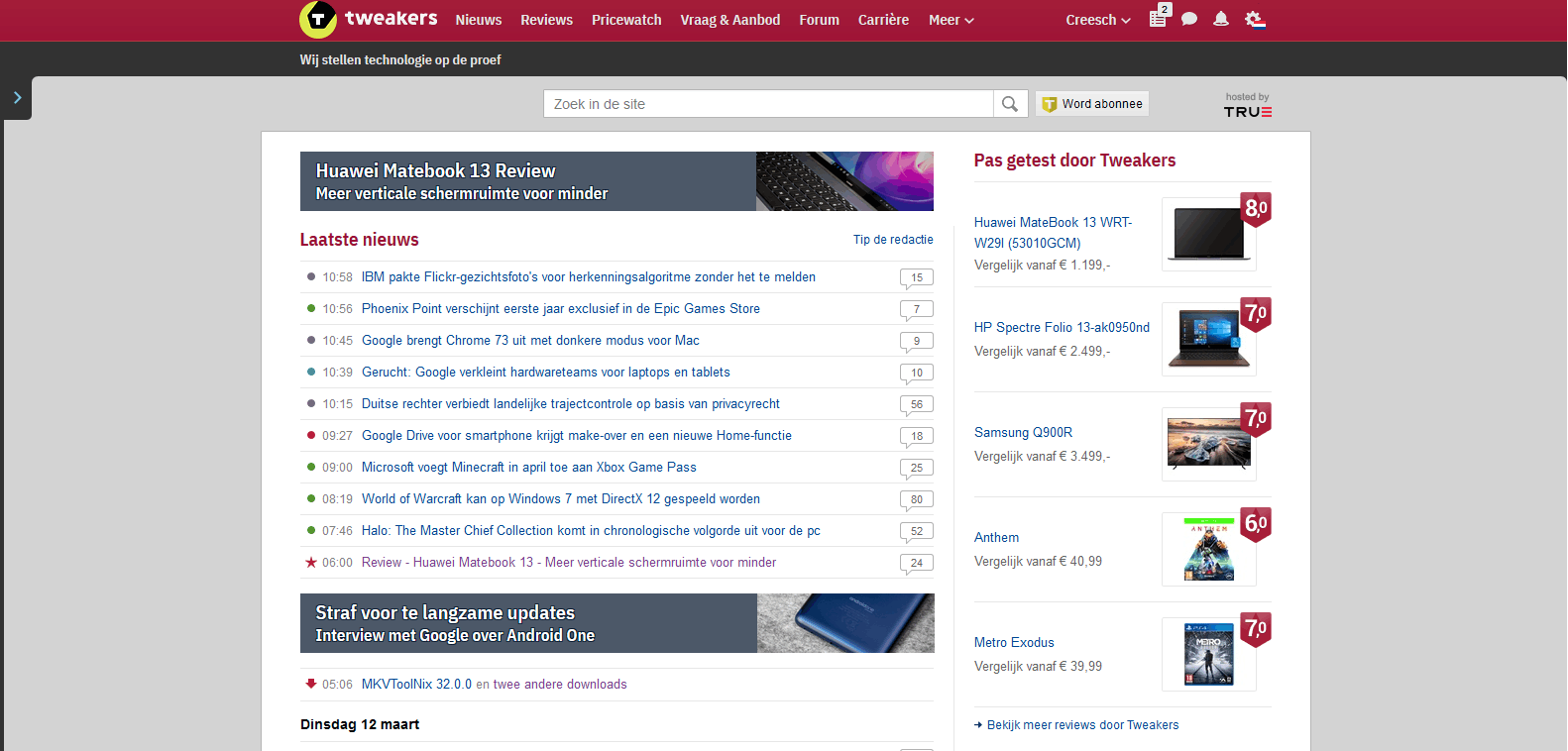Screen dimensions: 1568x751
Task: Read the IBM Flickr-gezichtsfoto's article
Action: click(589, 277)
